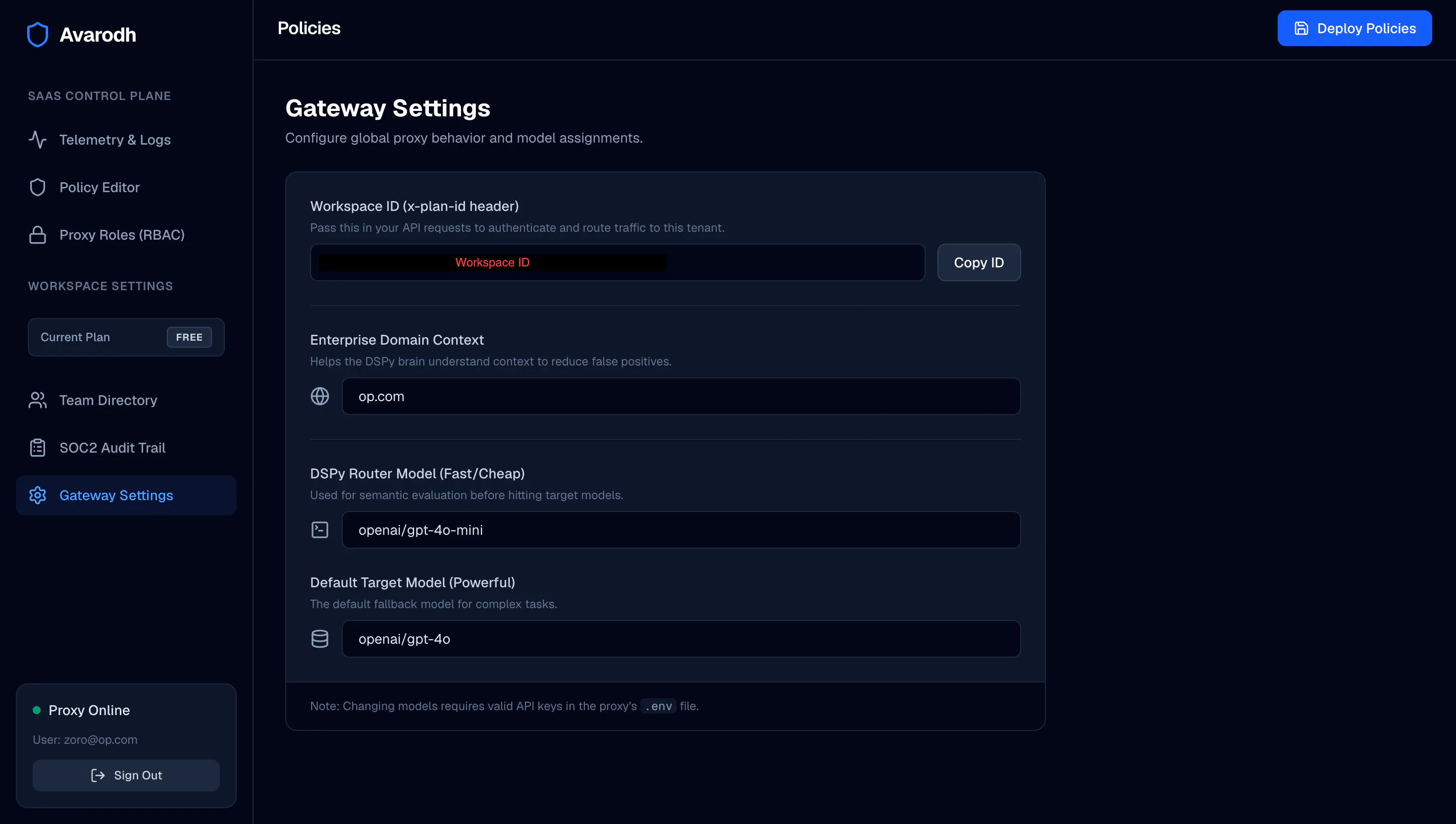View the SOC2 Audit Trail

pyautogui.click(x=126, y=448)
